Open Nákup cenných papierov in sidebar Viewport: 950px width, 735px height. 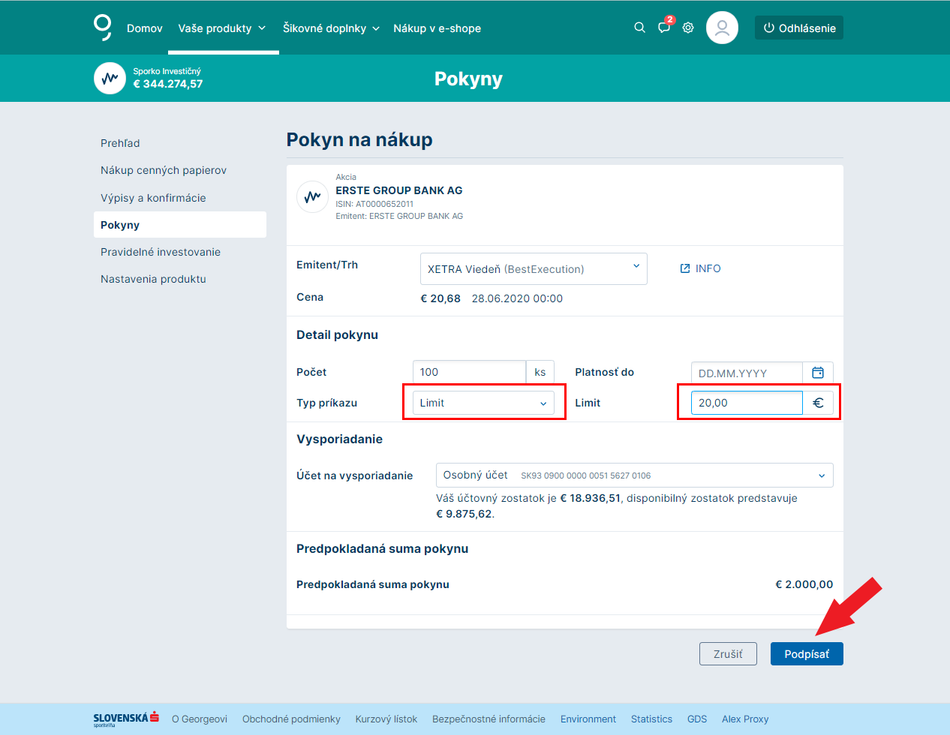pyautogui.click(x=164, y=170)
